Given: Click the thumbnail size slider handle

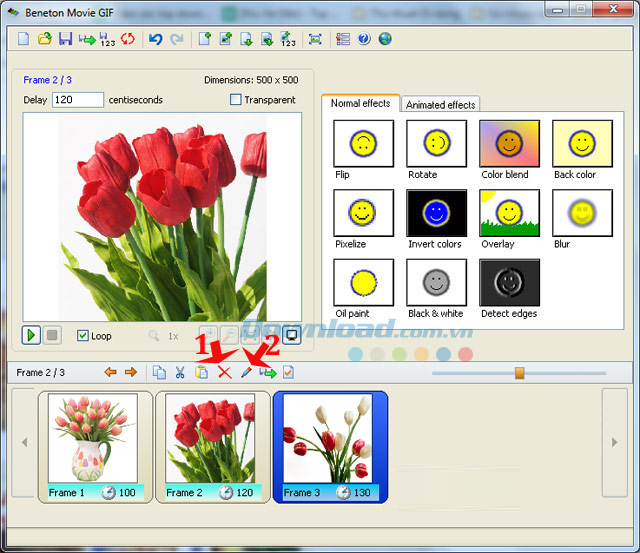Looking at the screenshot, I should pos(519,373).
